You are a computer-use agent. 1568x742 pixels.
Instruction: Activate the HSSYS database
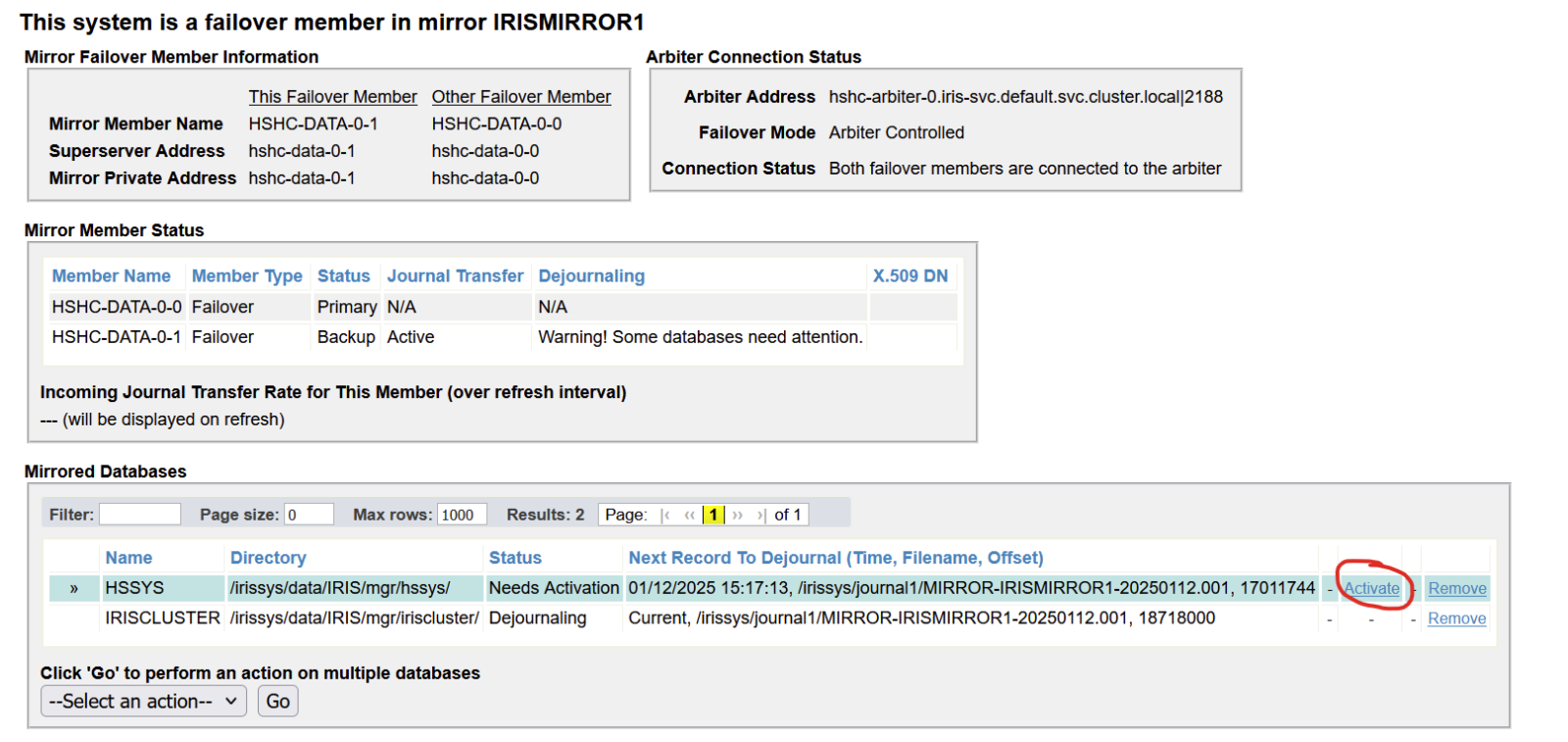(1371, 588)
